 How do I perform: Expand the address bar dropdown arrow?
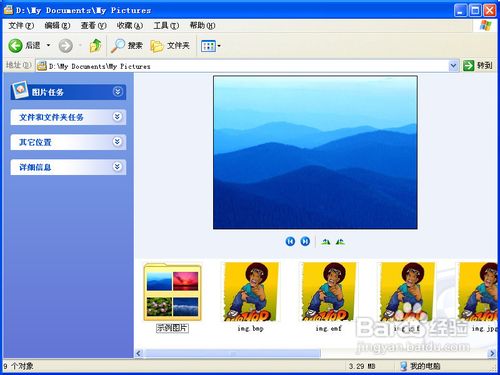tap(453, 66)
